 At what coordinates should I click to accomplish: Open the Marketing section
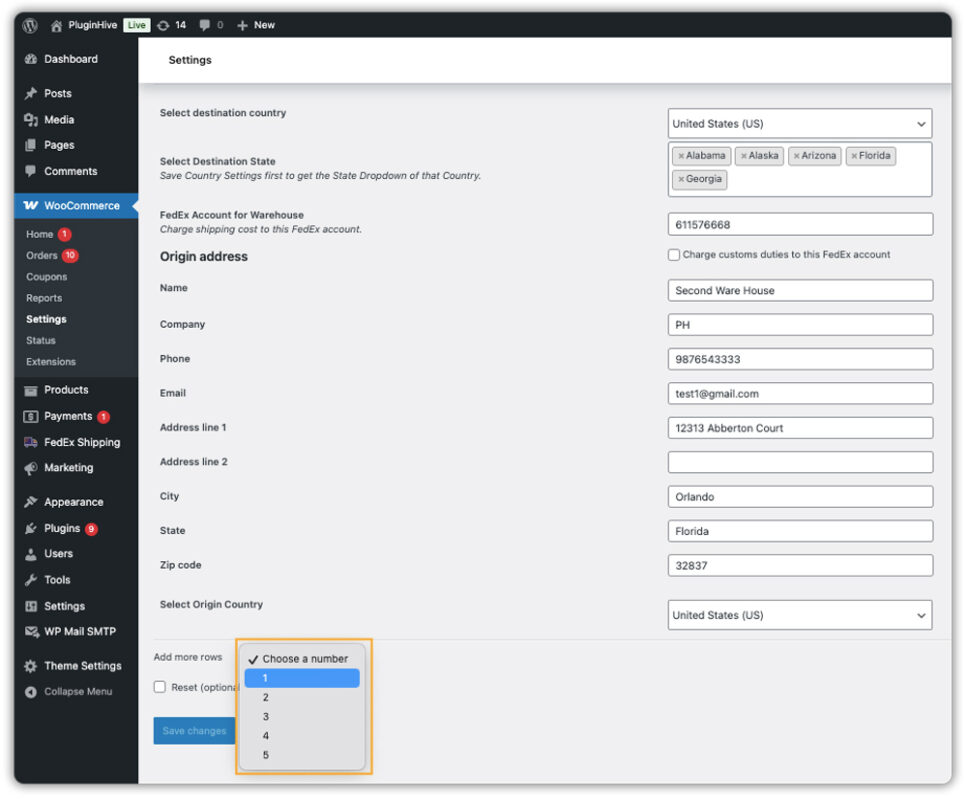click(x=68, y=468)
